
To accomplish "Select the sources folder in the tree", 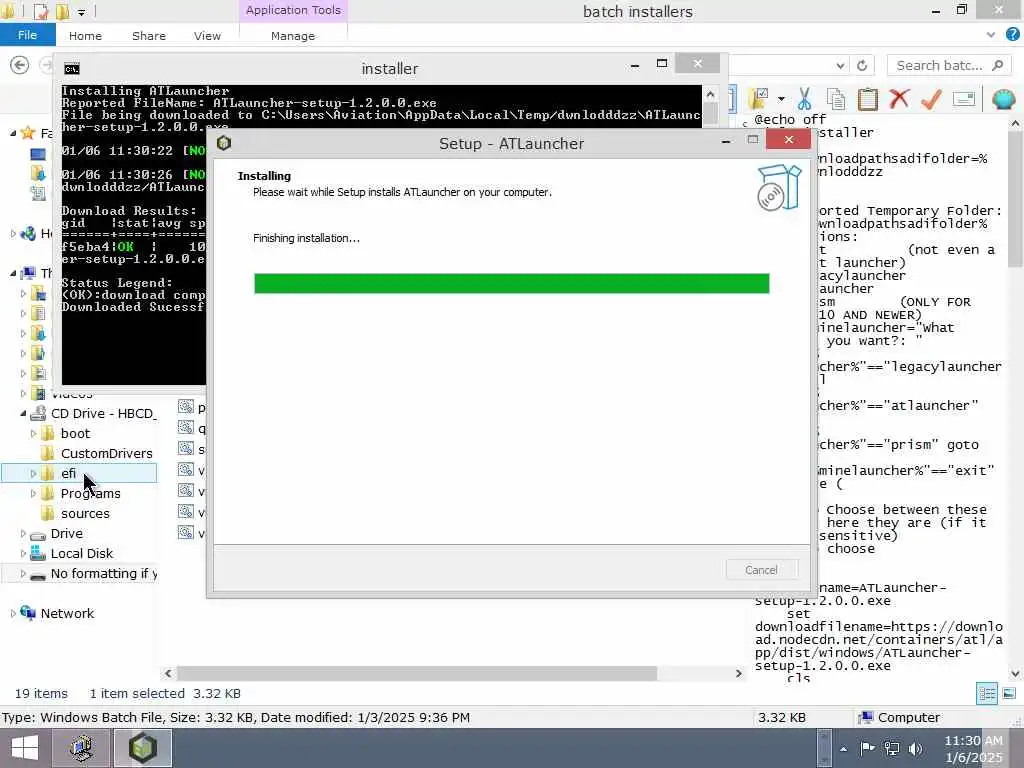I will click(85, 514).
